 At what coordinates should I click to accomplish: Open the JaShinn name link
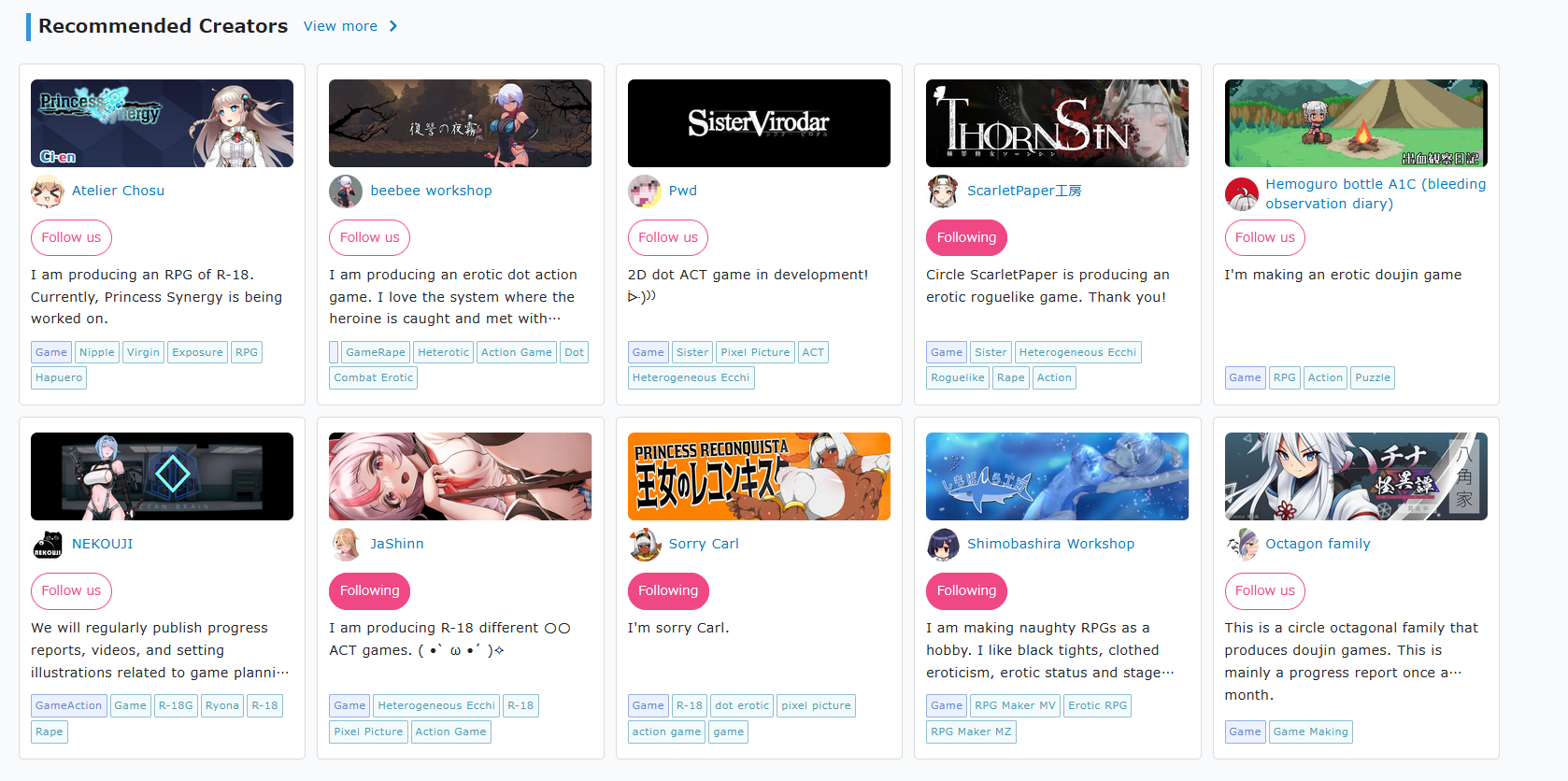[397, 544]
